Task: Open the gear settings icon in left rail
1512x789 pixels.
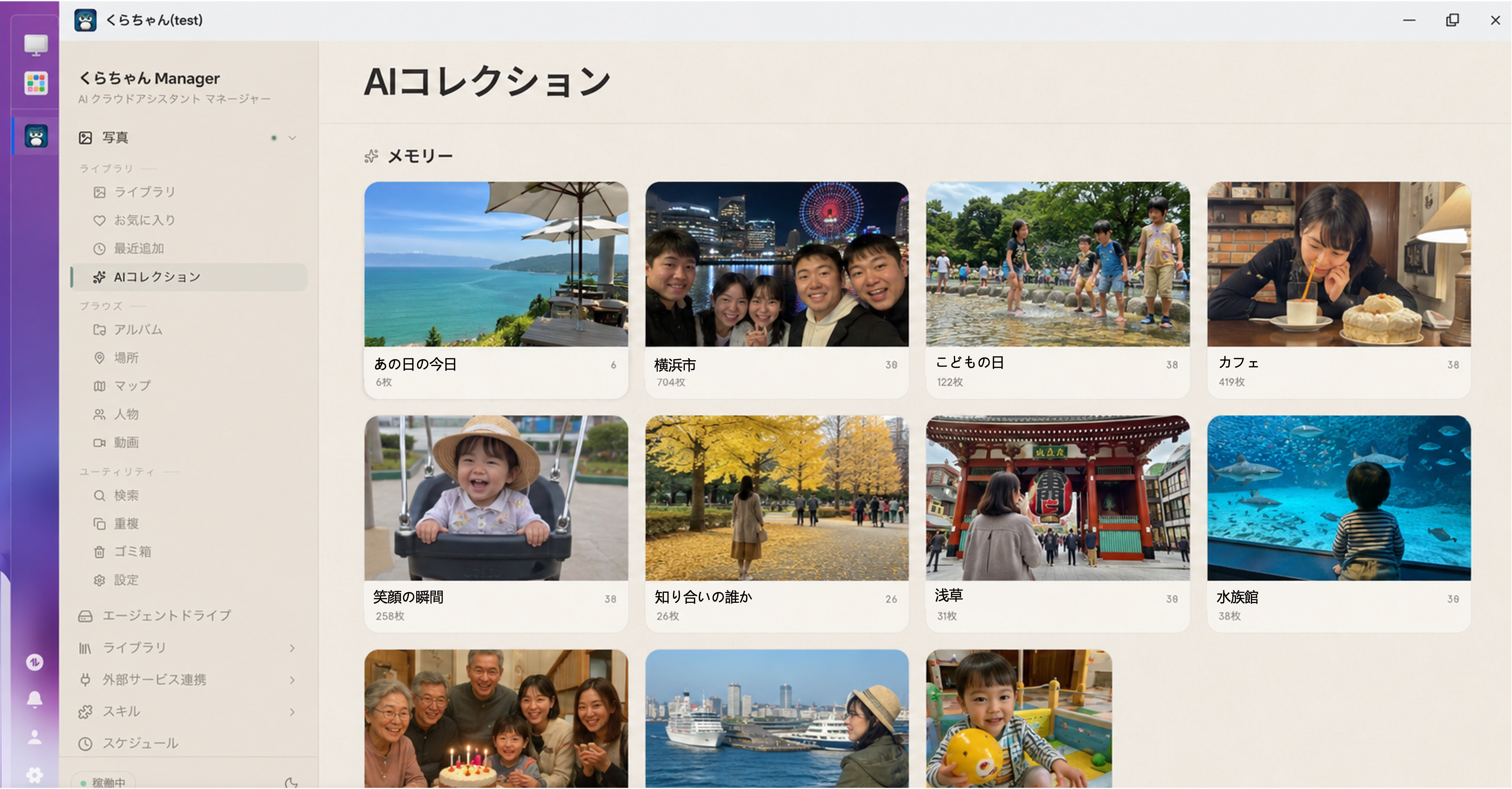Action: pyautogui.click(x=35, y=775)
